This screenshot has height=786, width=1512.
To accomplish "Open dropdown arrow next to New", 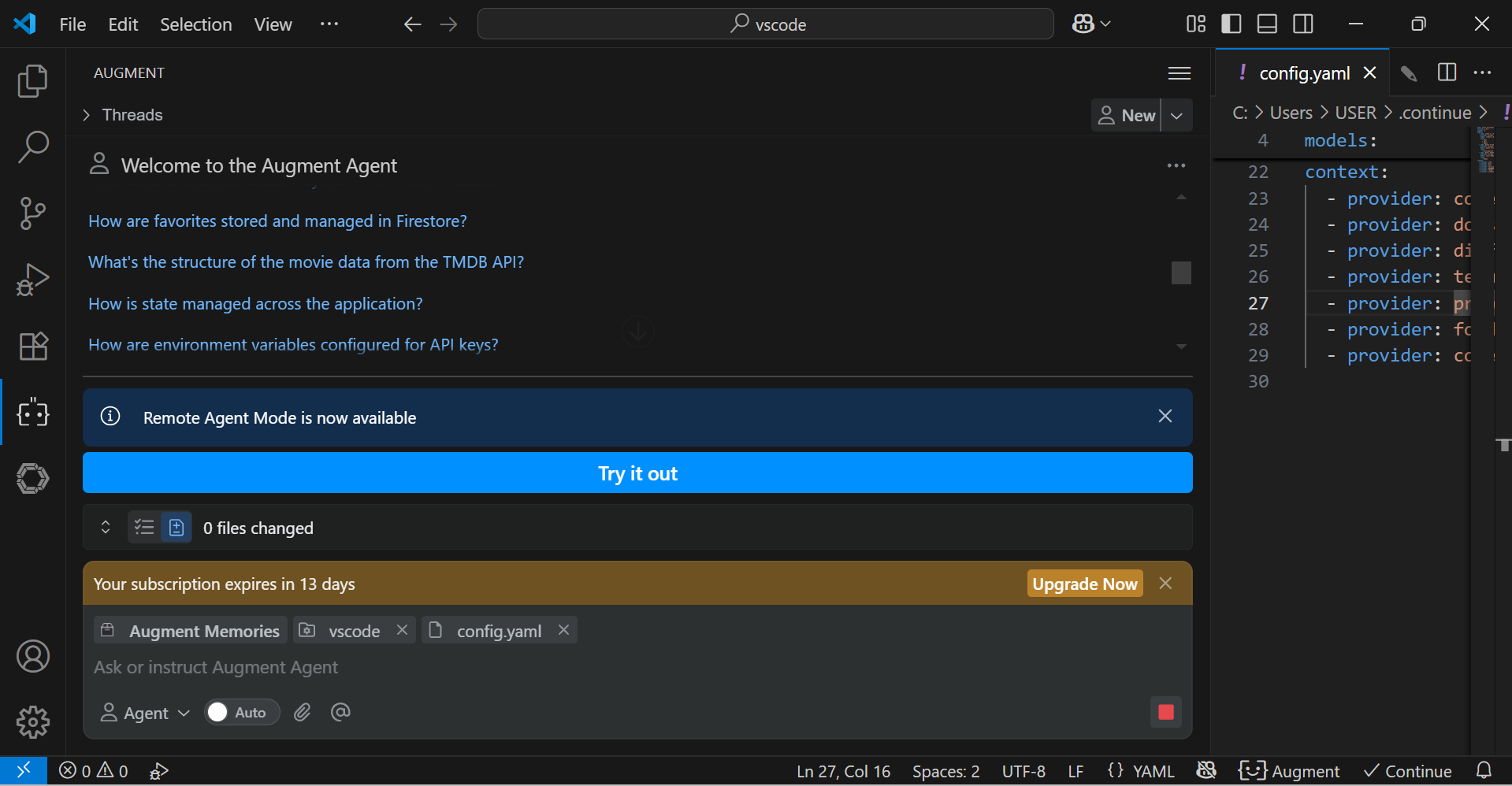I will pos(1176,116).
